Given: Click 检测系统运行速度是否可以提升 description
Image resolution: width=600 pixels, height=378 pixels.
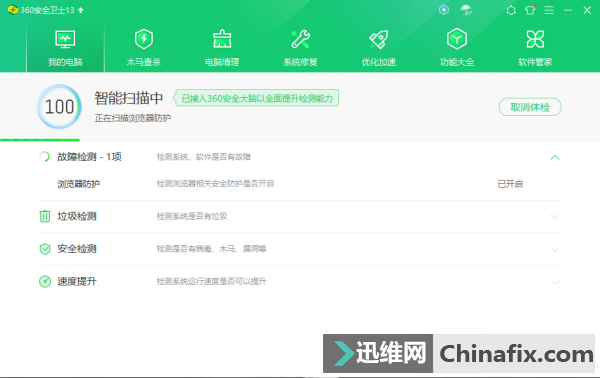Looking at the screenshot, I should (211, 281).
